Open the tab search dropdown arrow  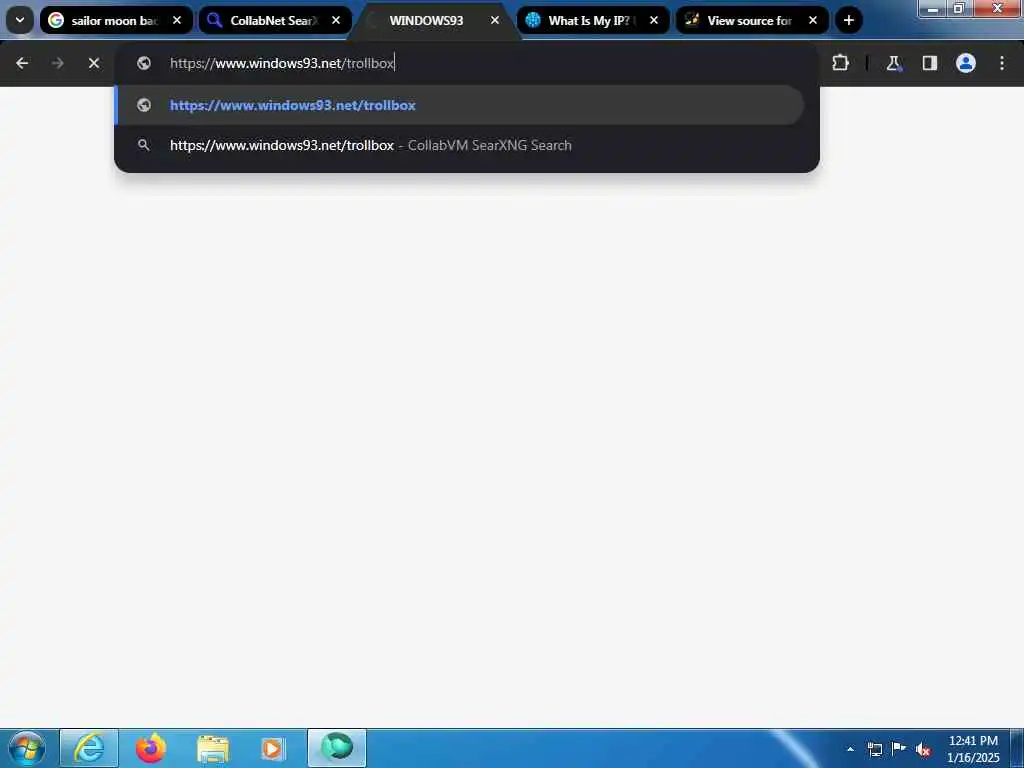click(20, 20)
